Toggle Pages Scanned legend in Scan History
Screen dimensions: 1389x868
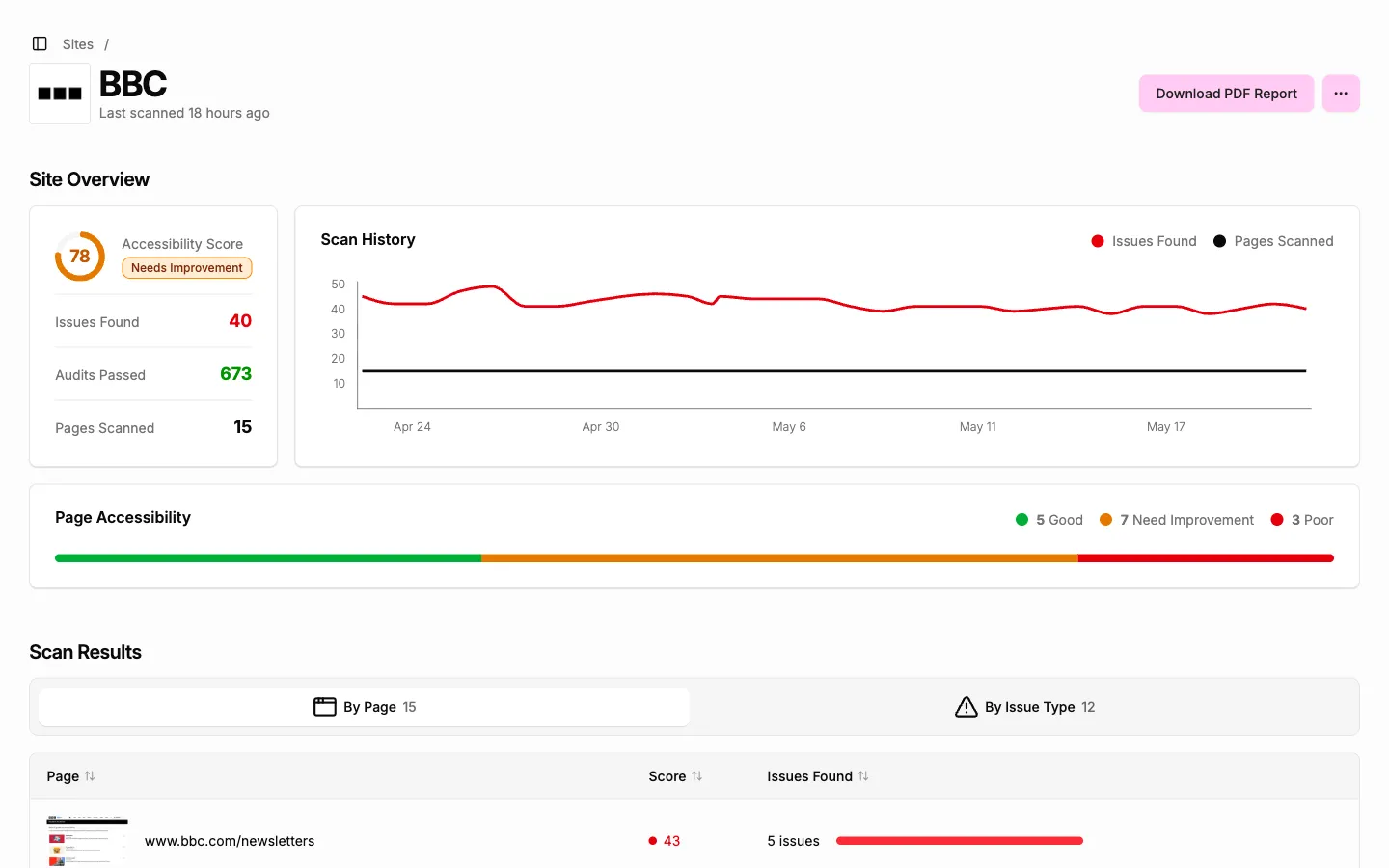(x=1273, y=241)
